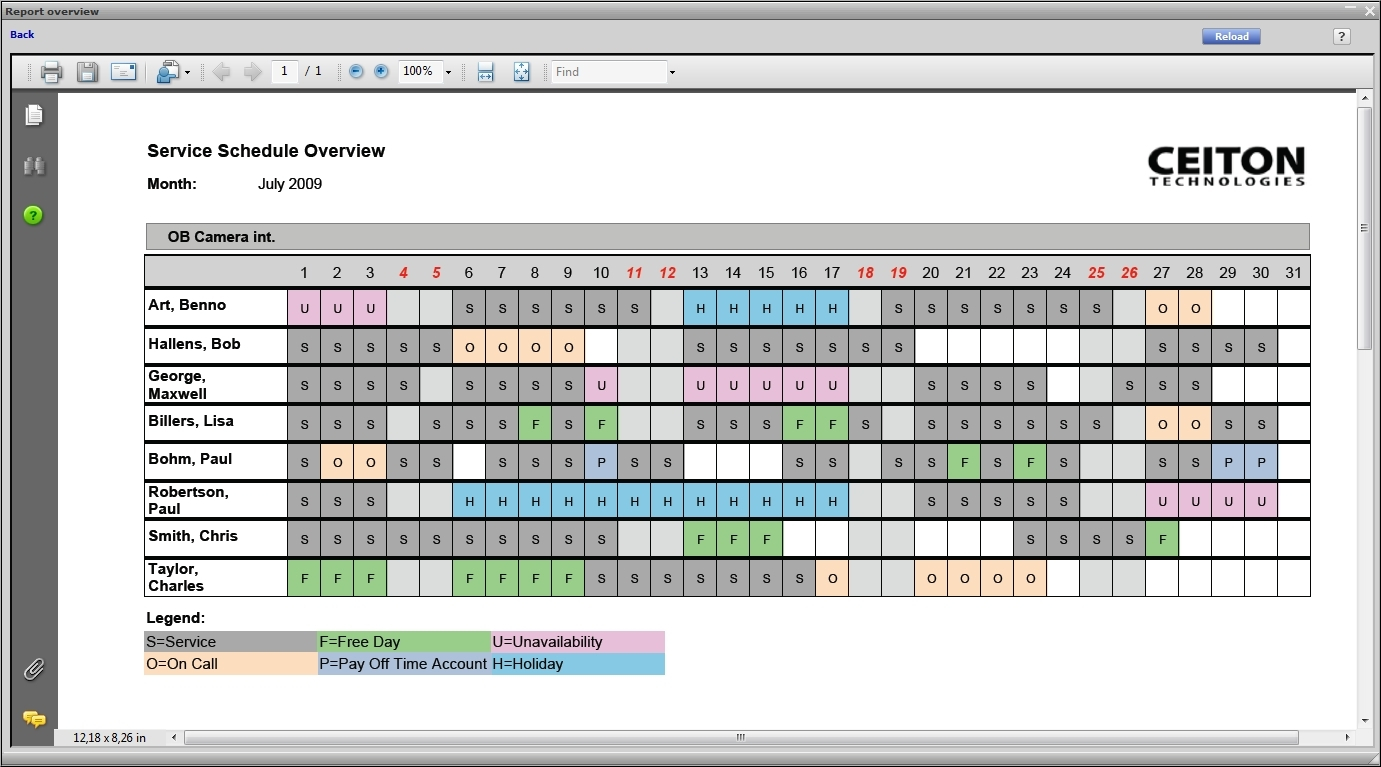The image size is (1381, 767).
Task: Click the Taylor, Charles row name
Action: (x=176, y=577)
